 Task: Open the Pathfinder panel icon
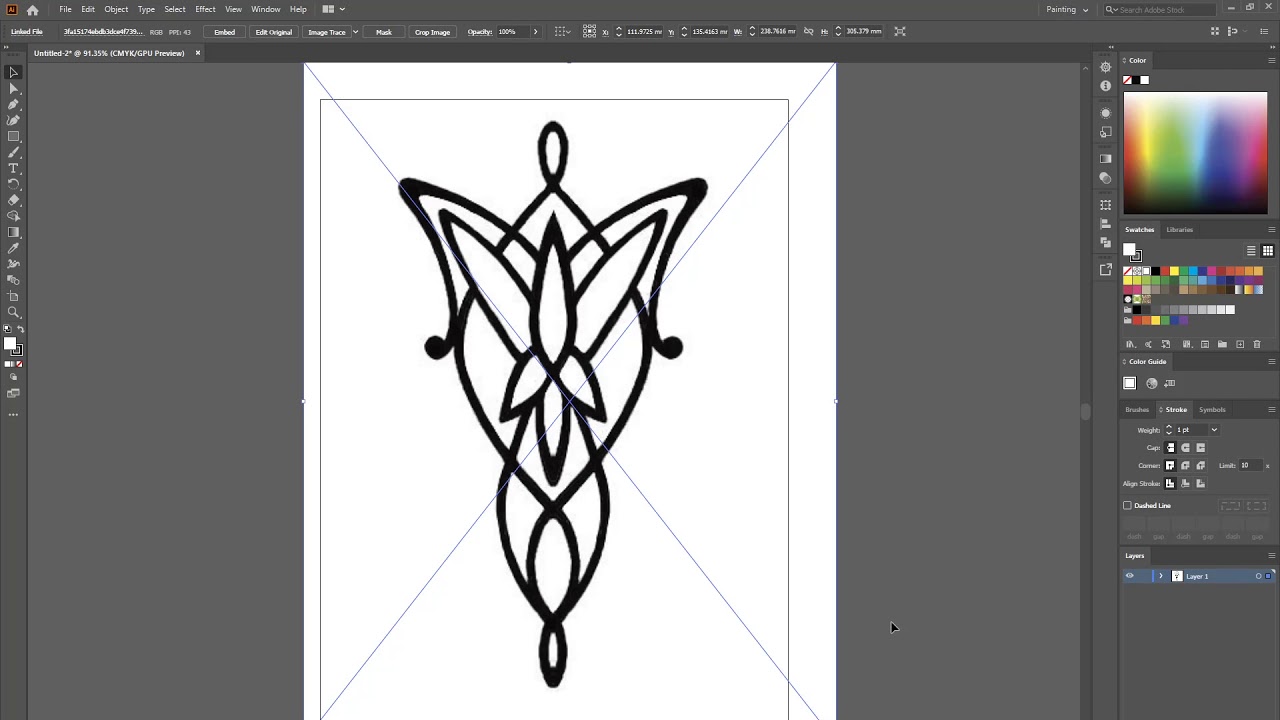tap(1105, 242)
